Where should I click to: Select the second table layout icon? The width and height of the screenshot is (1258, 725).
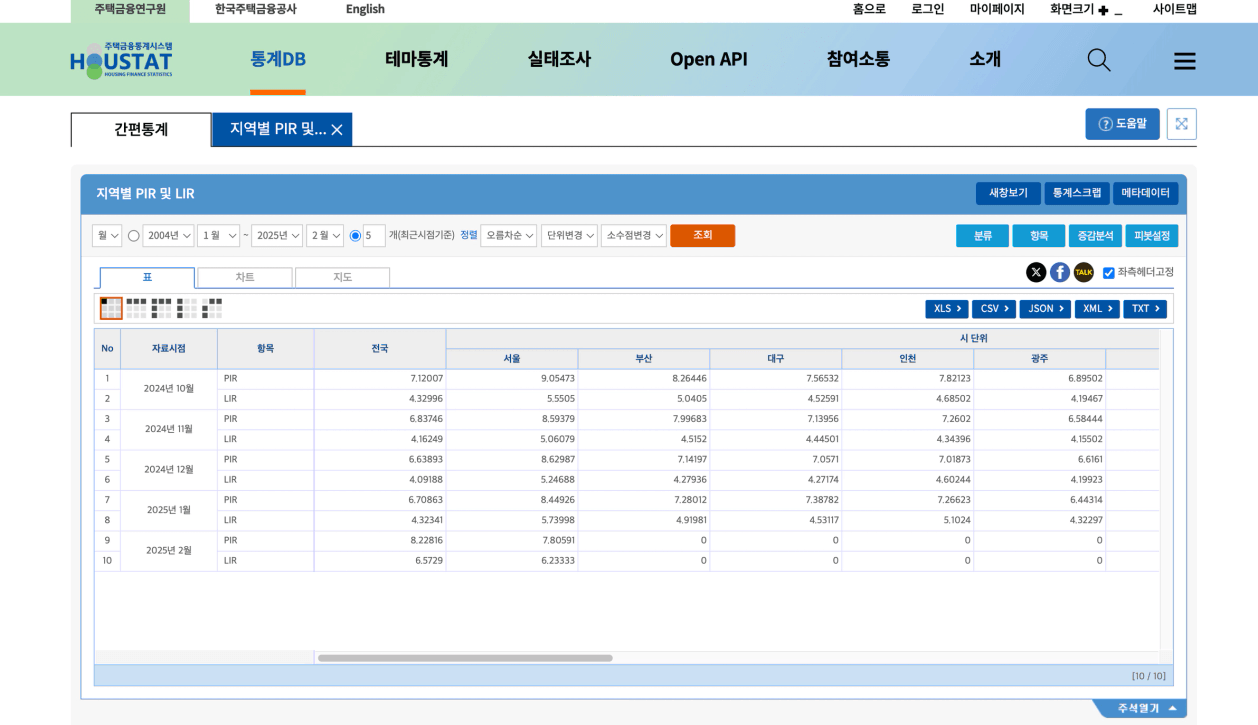[136, 308]
